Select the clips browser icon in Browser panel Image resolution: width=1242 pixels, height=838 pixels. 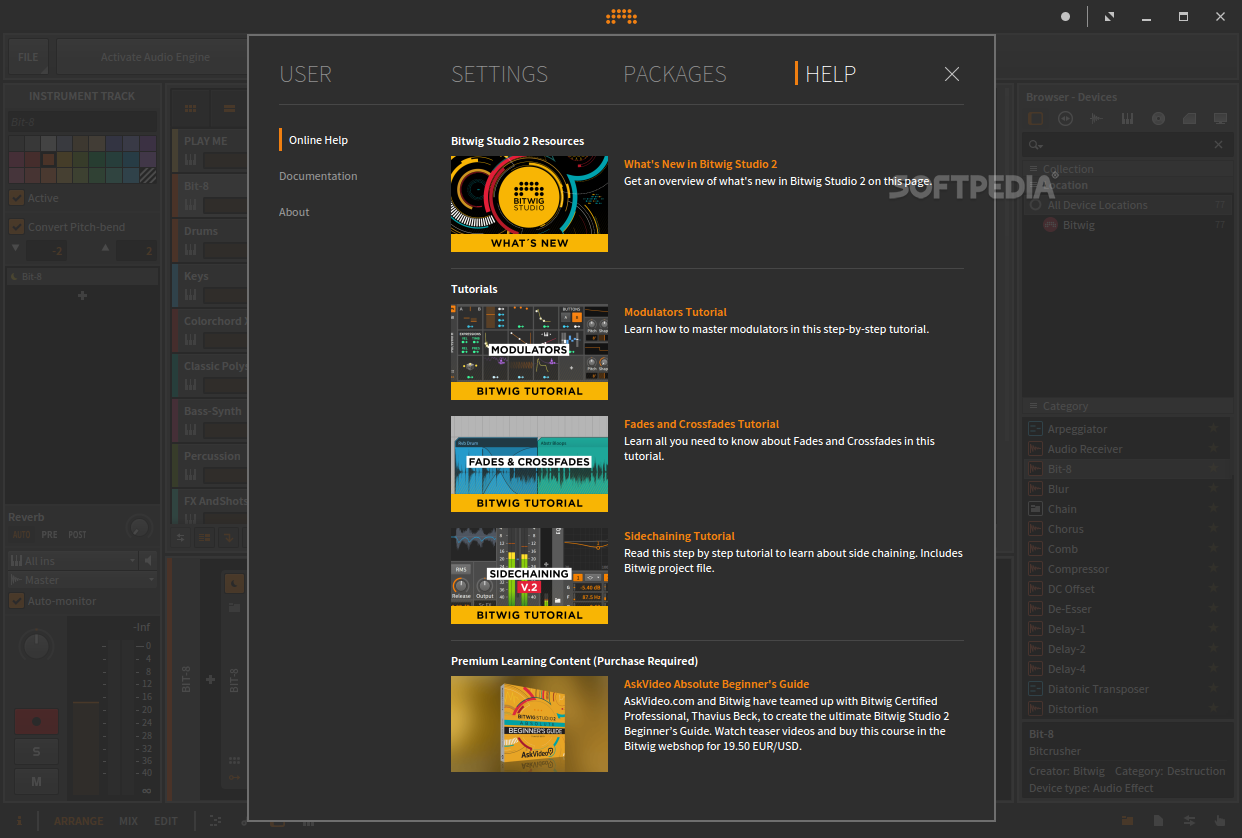[x=1189, y=118]
